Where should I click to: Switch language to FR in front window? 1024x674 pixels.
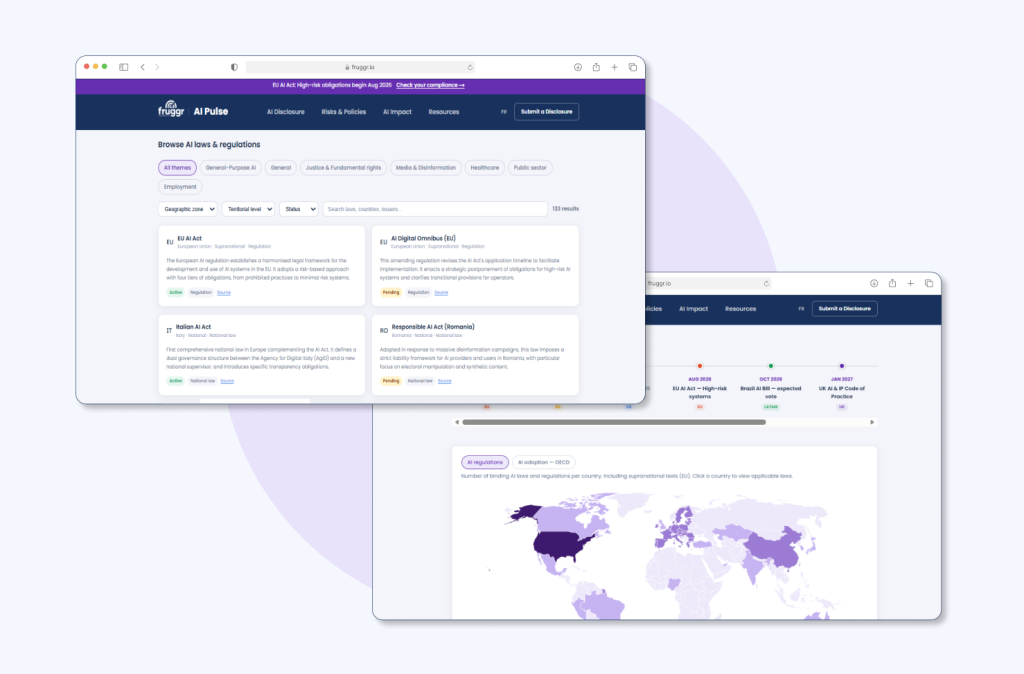point(504,112)
